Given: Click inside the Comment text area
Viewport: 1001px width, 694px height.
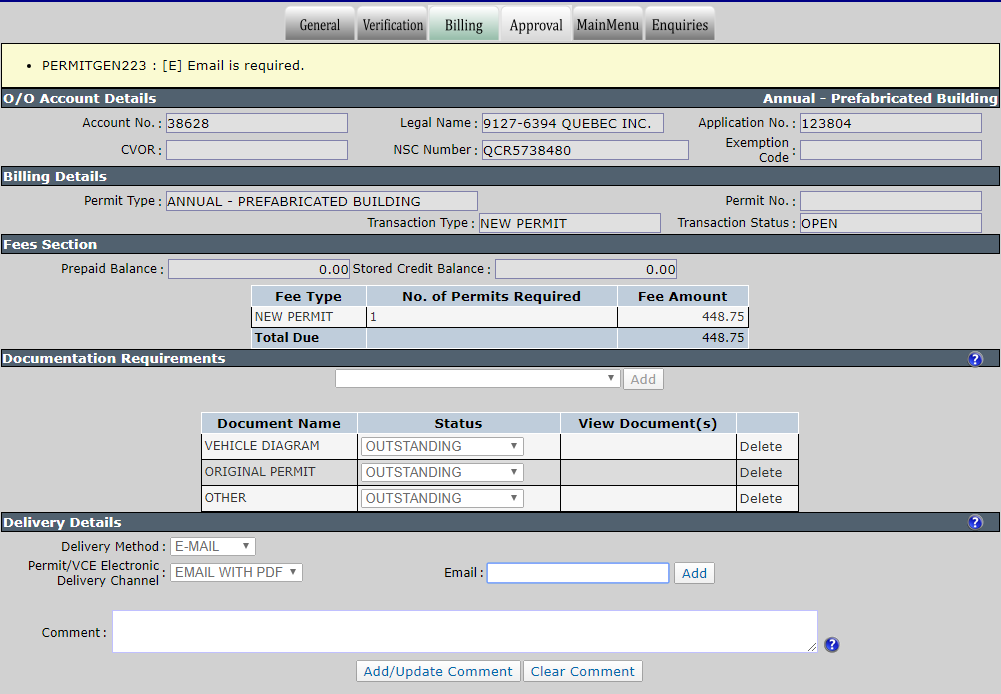Looking at the screenshot, I should [x=465, y=631].
